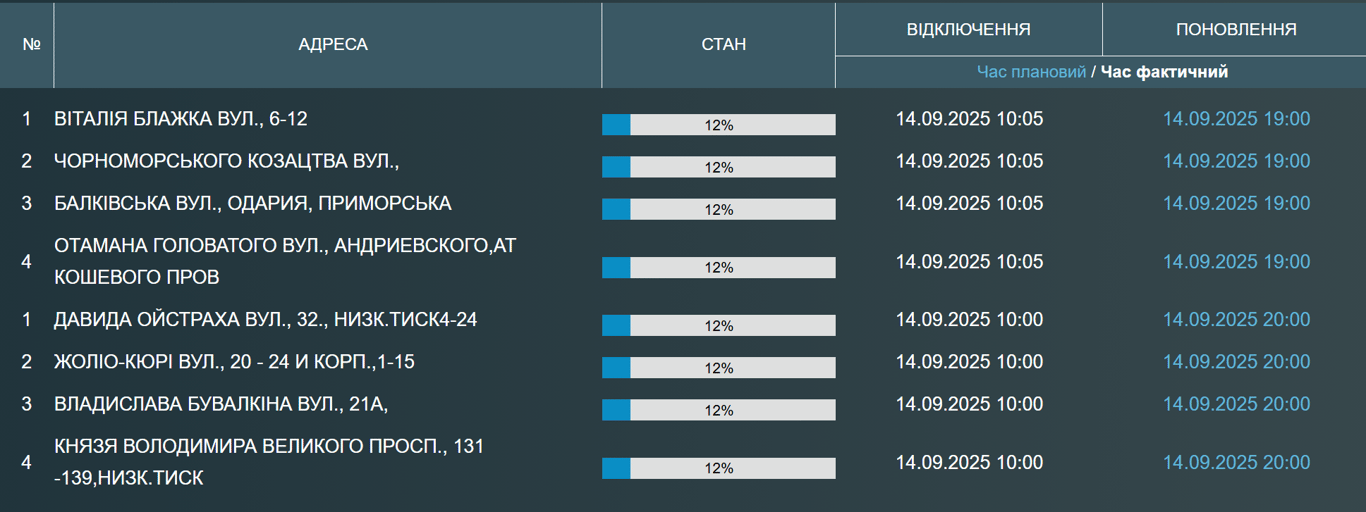Click progress bar for ВІТАЛІЯ БЛАЖКА row
Viewport: 1366px width, 512px height.
[x=718, y=125]
